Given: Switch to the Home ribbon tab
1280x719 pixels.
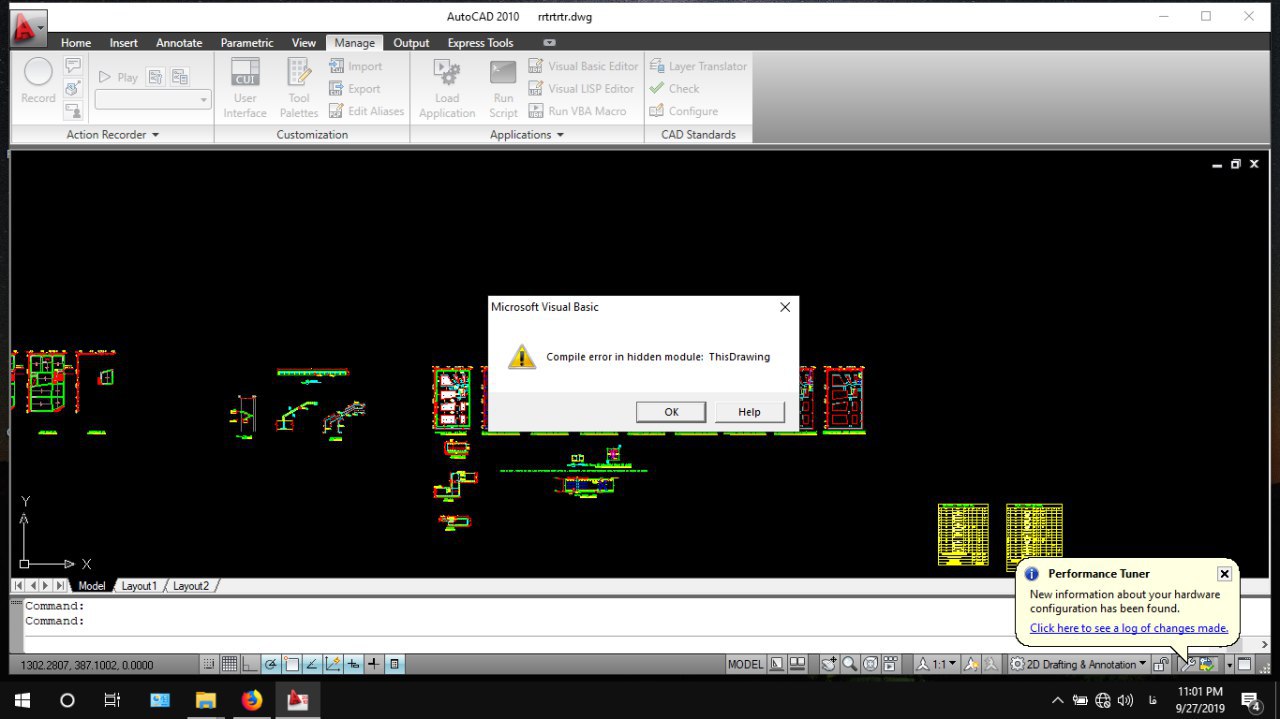Looking at the screenshot, I should pyautogui.click(x=76, y=43).
